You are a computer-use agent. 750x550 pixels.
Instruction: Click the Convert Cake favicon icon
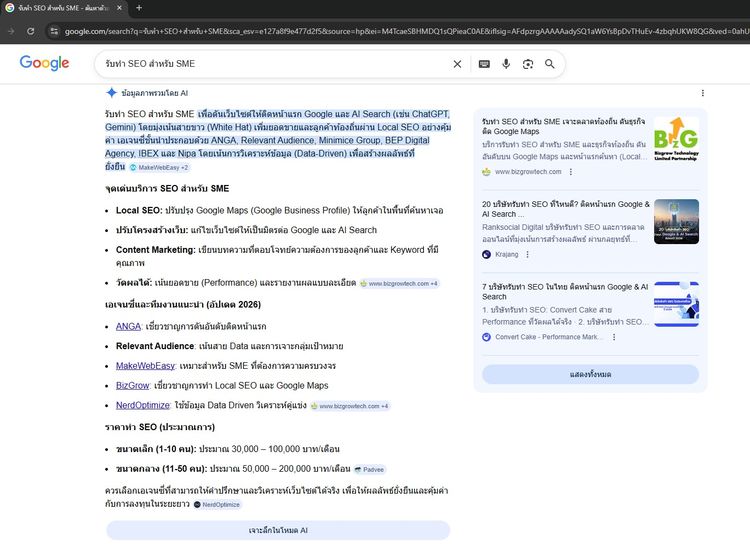(x=486, y=337)
